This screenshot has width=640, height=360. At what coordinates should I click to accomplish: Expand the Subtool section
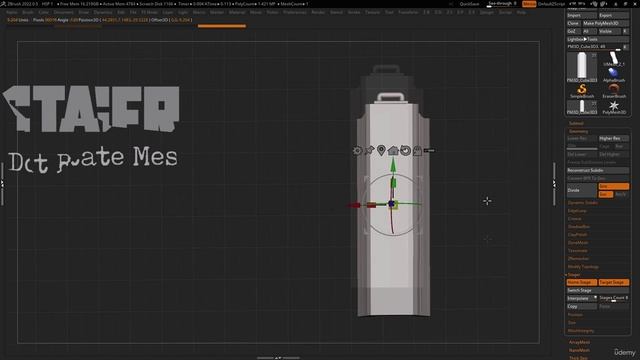click(576, 123)
